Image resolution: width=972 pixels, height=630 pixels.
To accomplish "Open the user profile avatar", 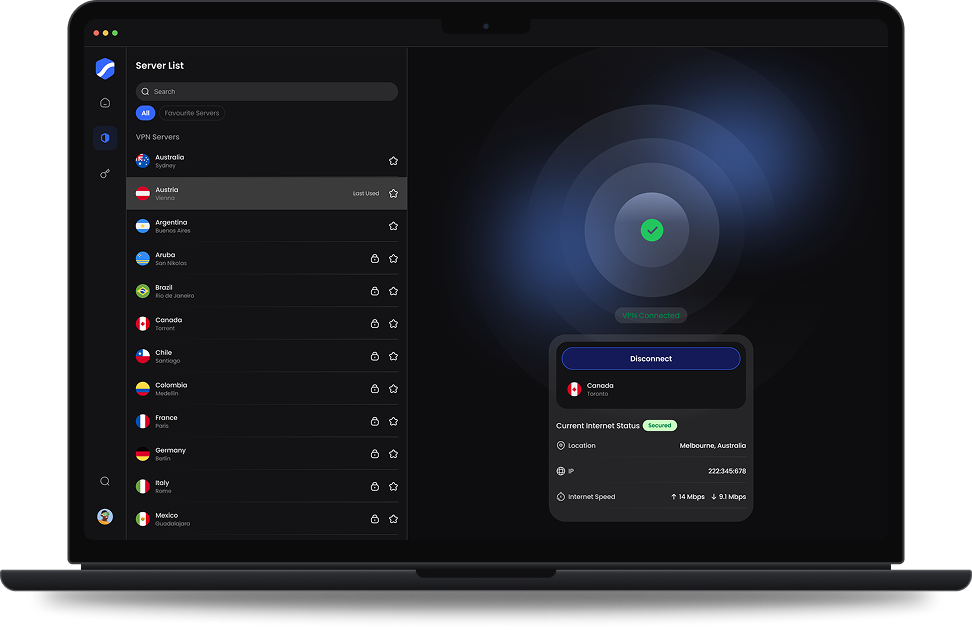I will 105,517.
